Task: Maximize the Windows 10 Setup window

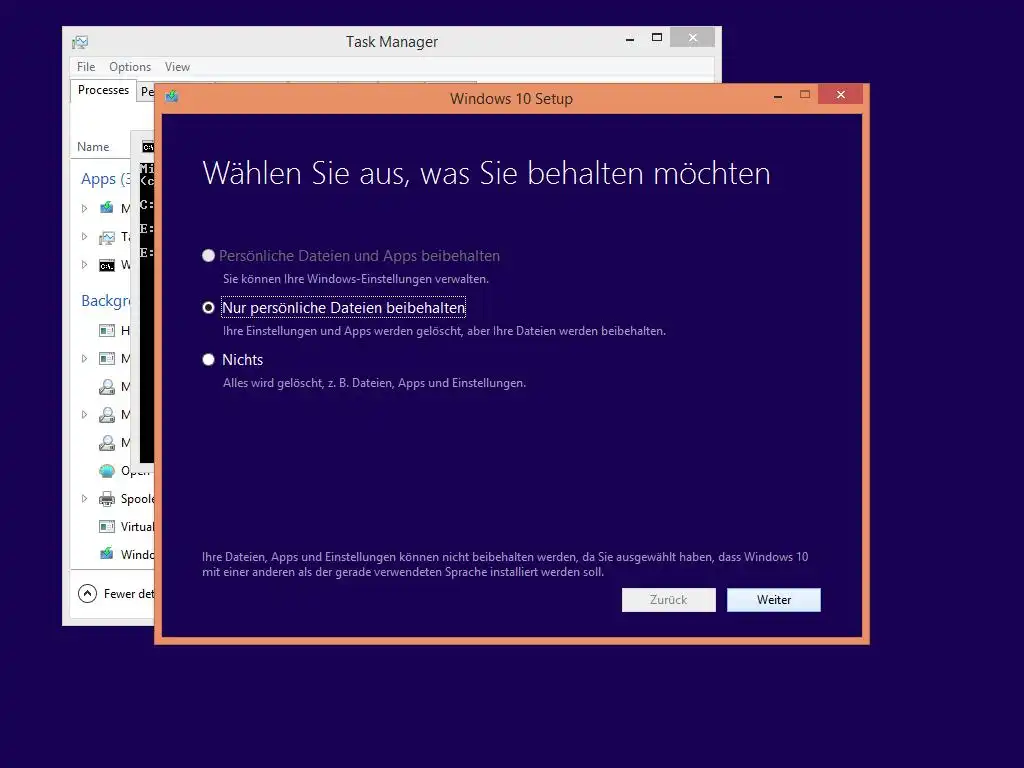Action: (x=805, y=95)
